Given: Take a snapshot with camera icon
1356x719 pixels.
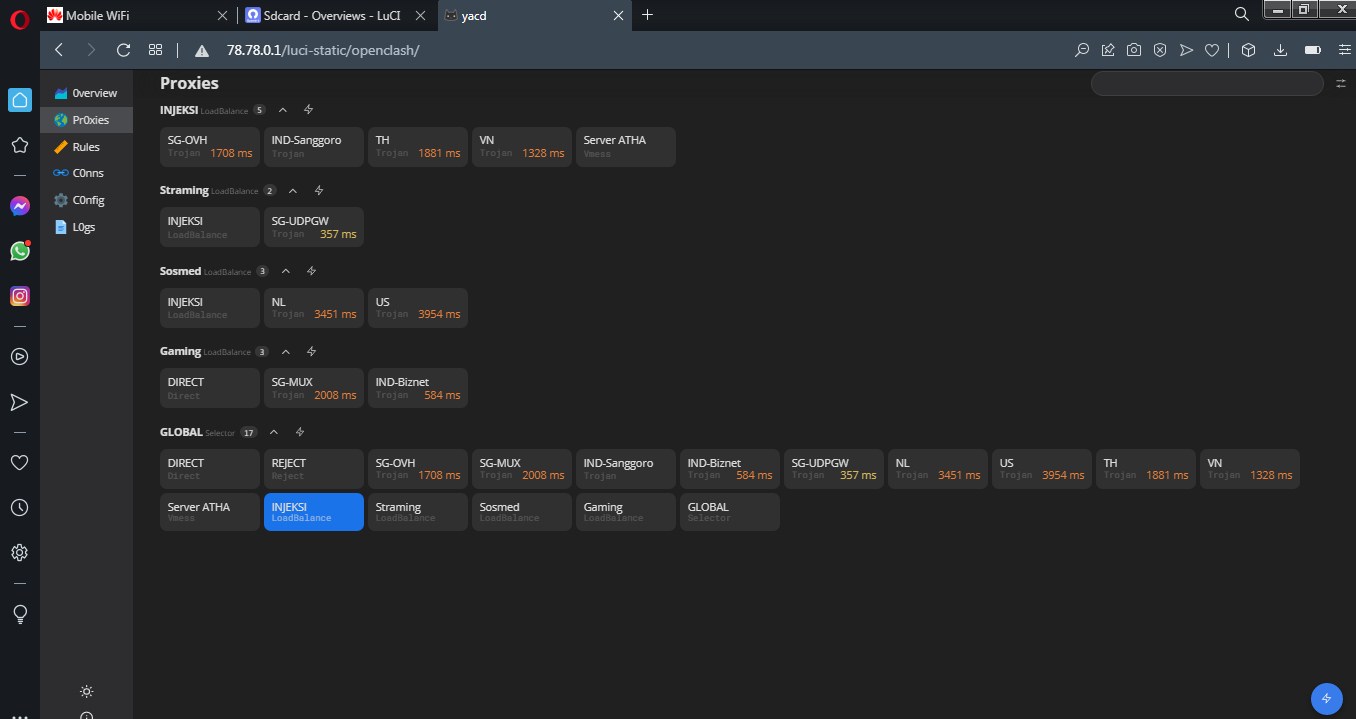Looking at the screenshot, I should pos(1134,50).
